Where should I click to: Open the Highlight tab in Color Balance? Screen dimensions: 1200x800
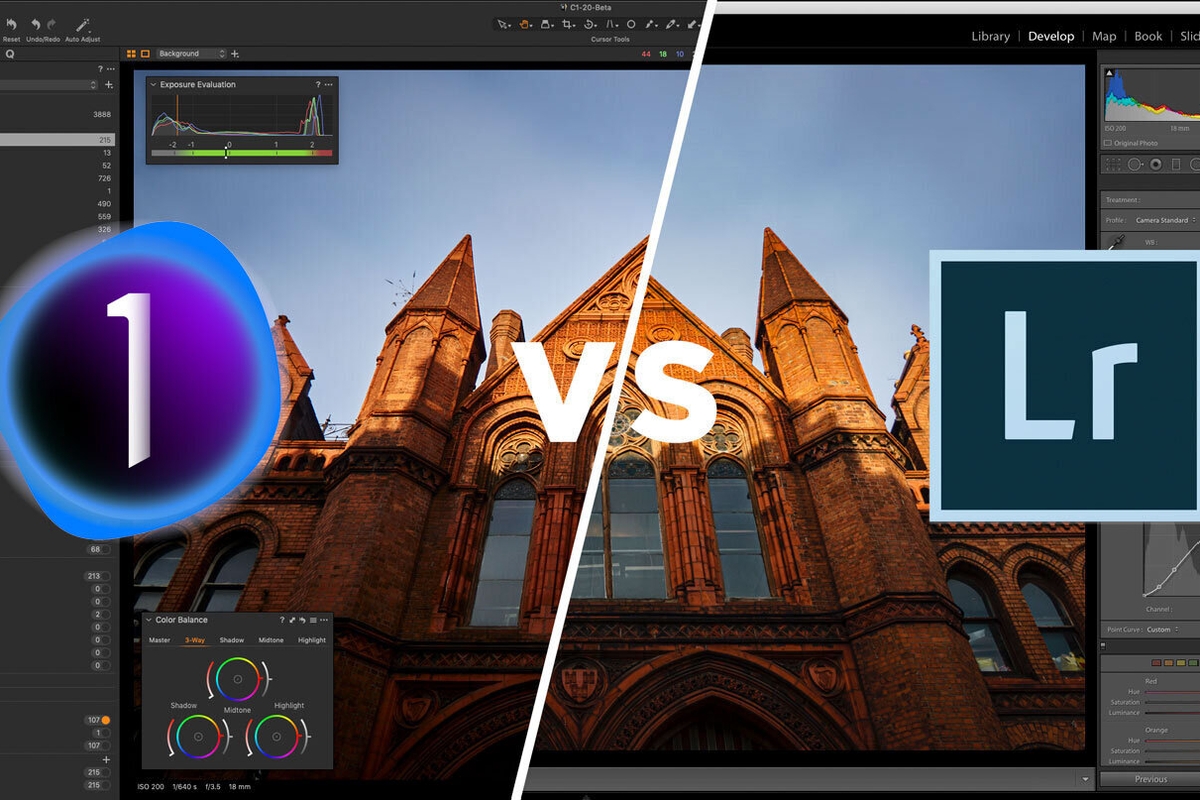[312, 640]
